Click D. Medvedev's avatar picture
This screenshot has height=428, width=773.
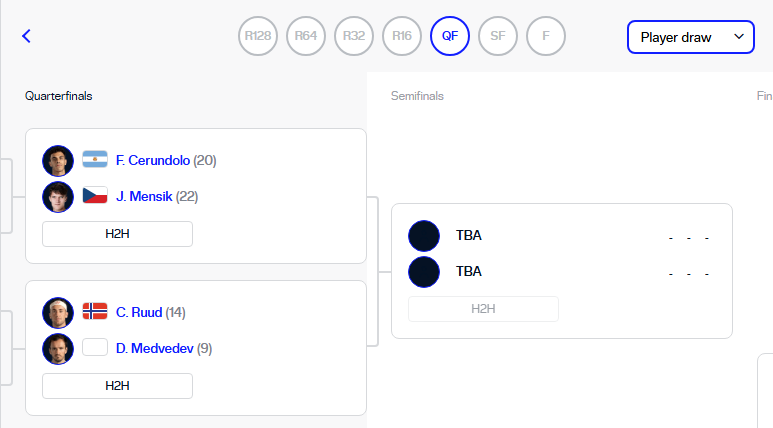tap(58, 349)
